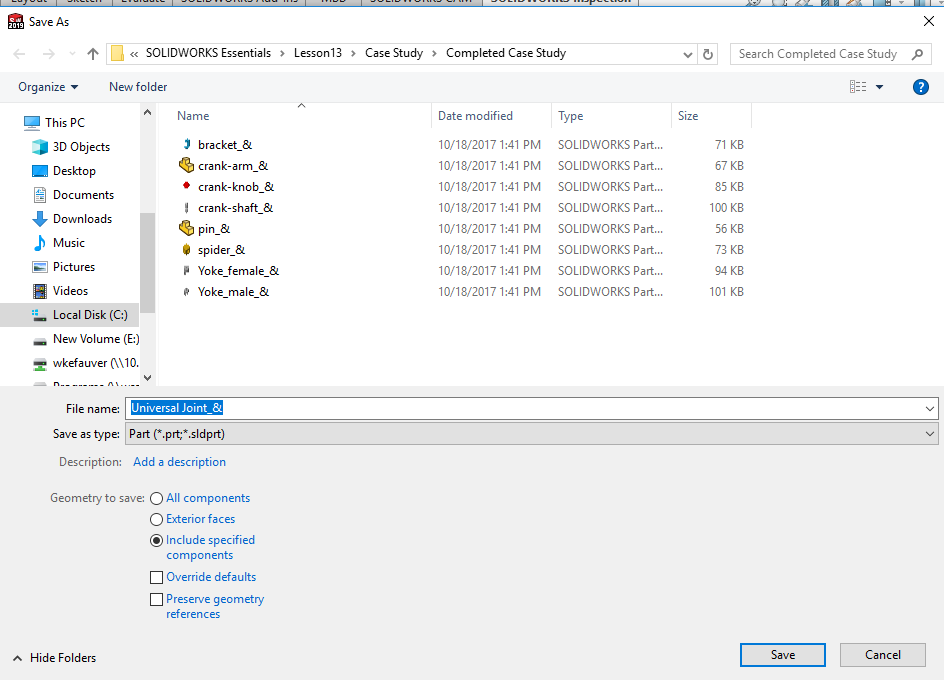The width and height of the screenshot is (944, 680).
Task: Click the search magnifier icon
Action: pyautogui.click(x=918, y=54)
